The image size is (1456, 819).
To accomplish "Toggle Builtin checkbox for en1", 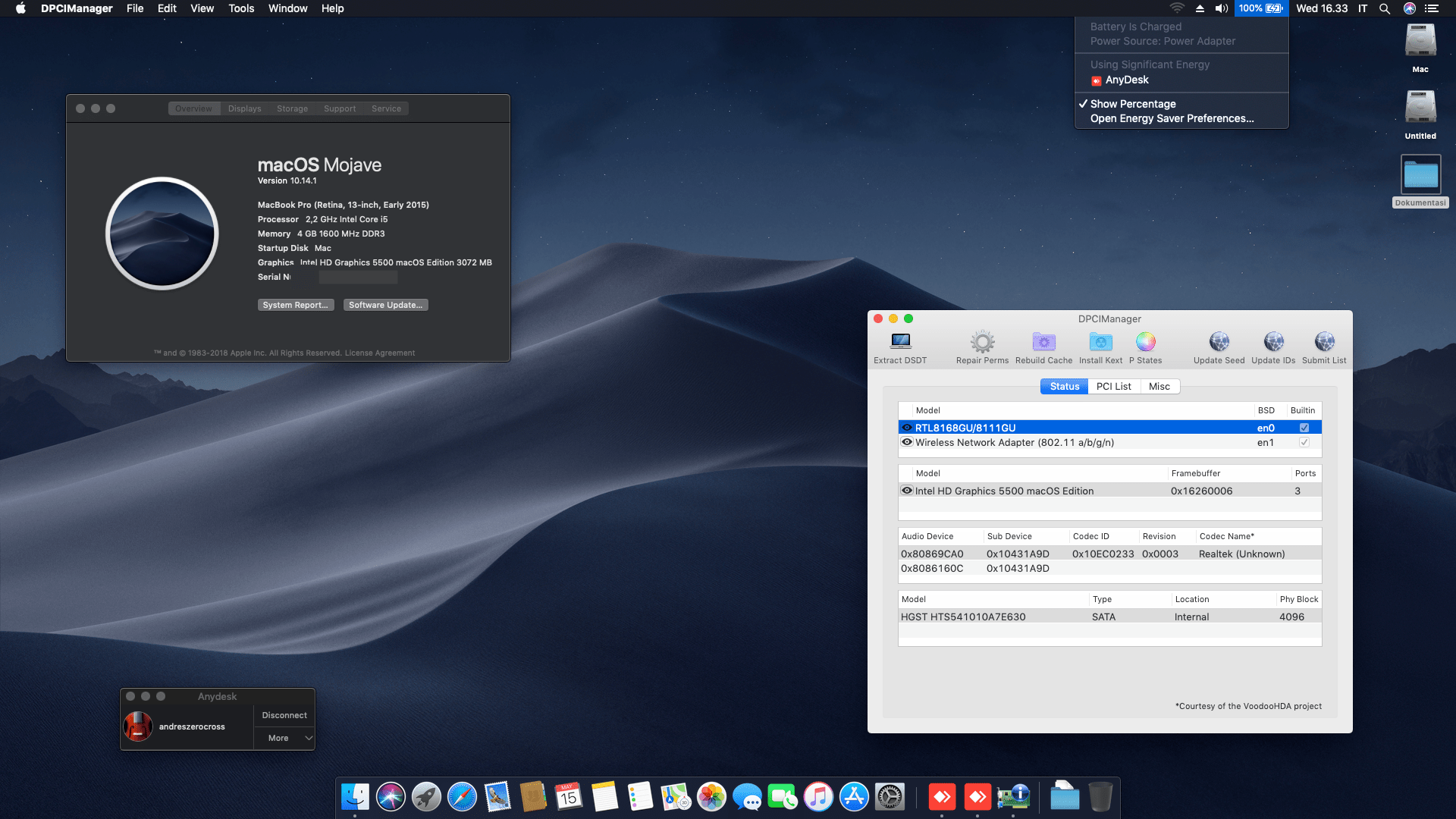I will (x=1304, y=442).
